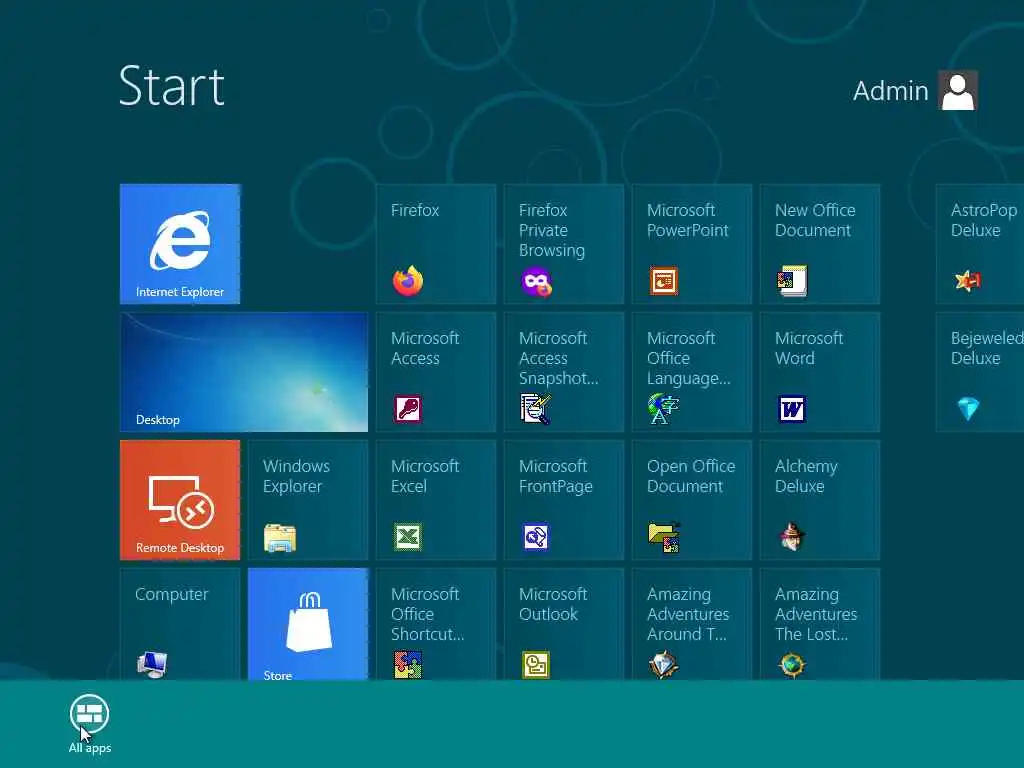Click the 'Microsoft PowerPoint' tile label
Viewport: 1024px width, 768px height.
point(687,220)
